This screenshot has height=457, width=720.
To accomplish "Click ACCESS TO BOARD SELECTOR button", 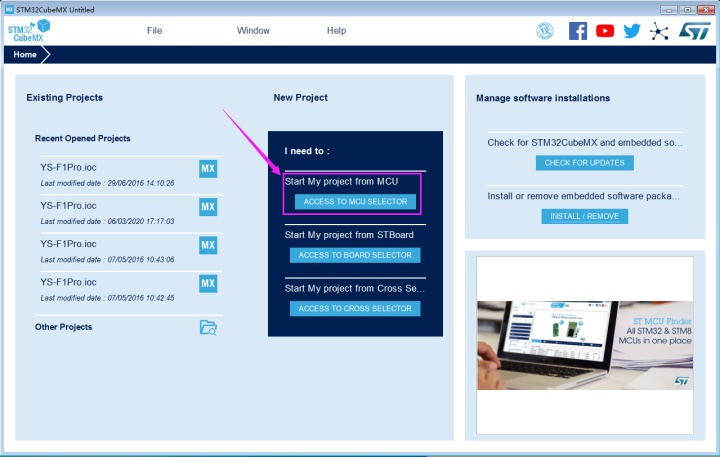I will [x=355, y=255].
